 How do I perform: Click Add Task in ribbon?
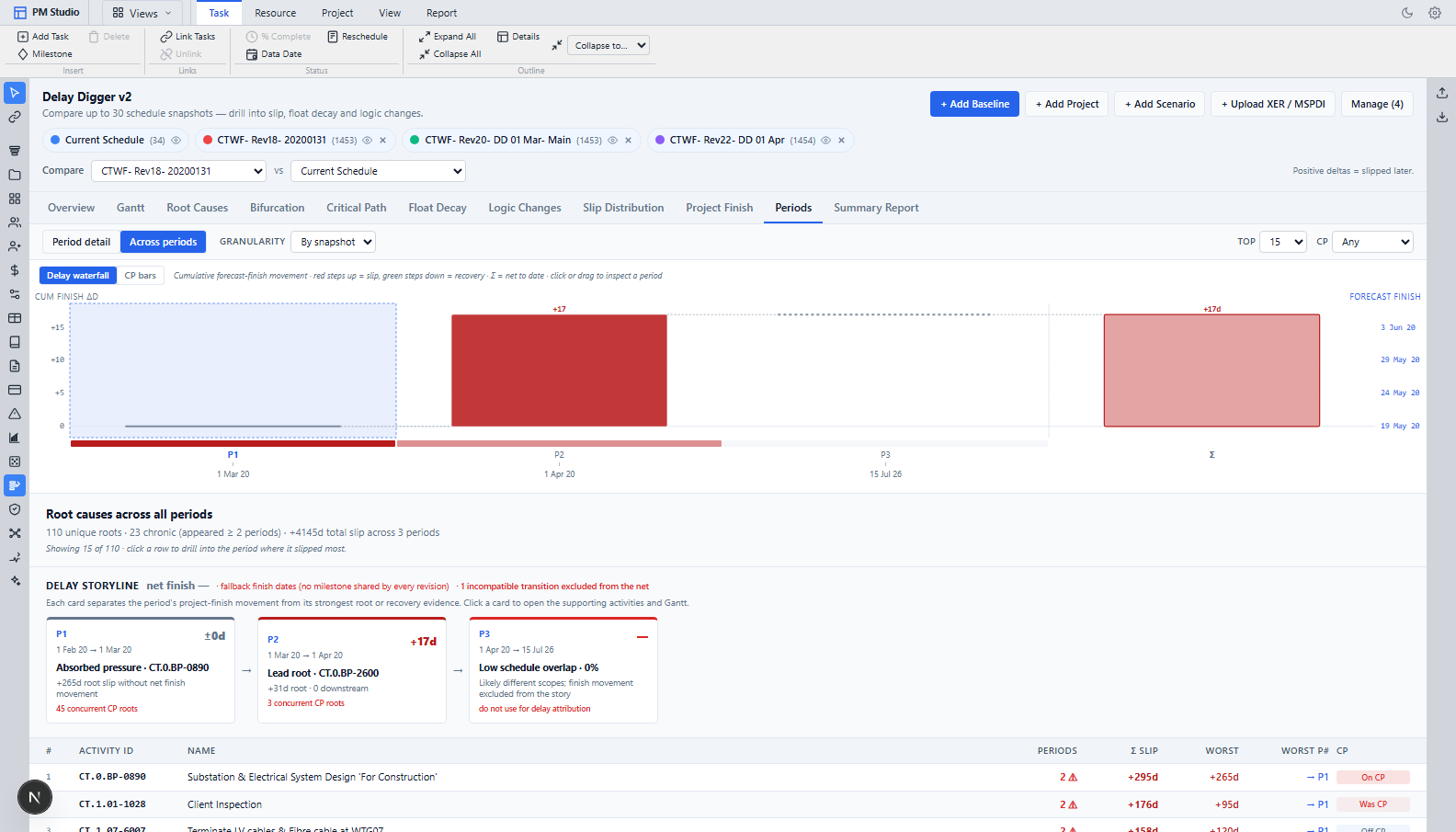click(x=43, y=37)
